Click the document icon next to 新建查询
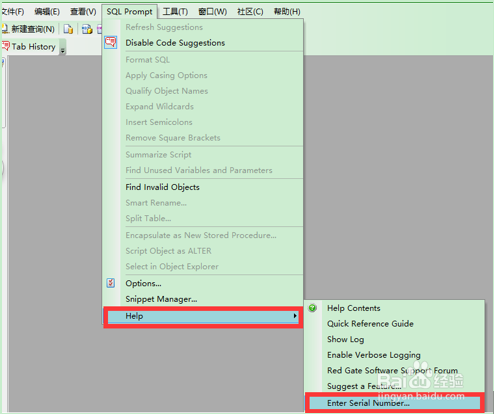 (x=68, y=29)
